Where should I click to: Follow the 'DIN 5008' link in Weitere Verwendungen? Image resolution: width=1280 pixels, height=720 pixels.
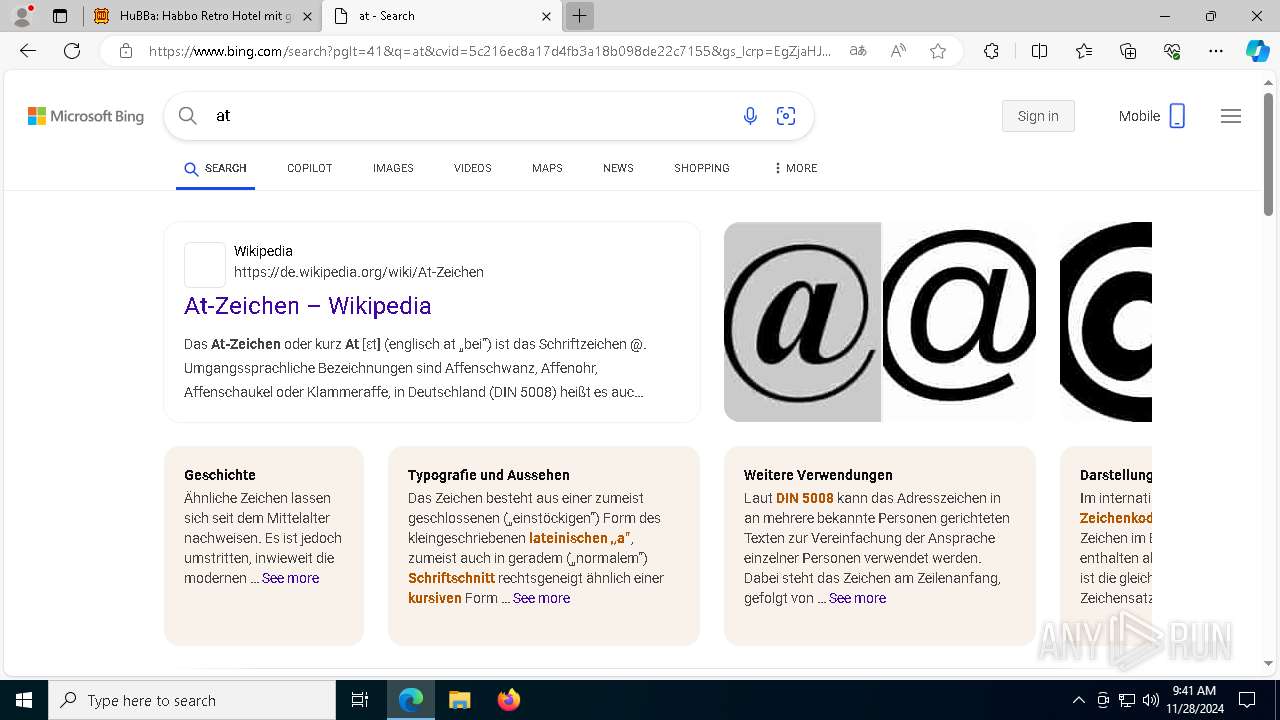[805, 498]
